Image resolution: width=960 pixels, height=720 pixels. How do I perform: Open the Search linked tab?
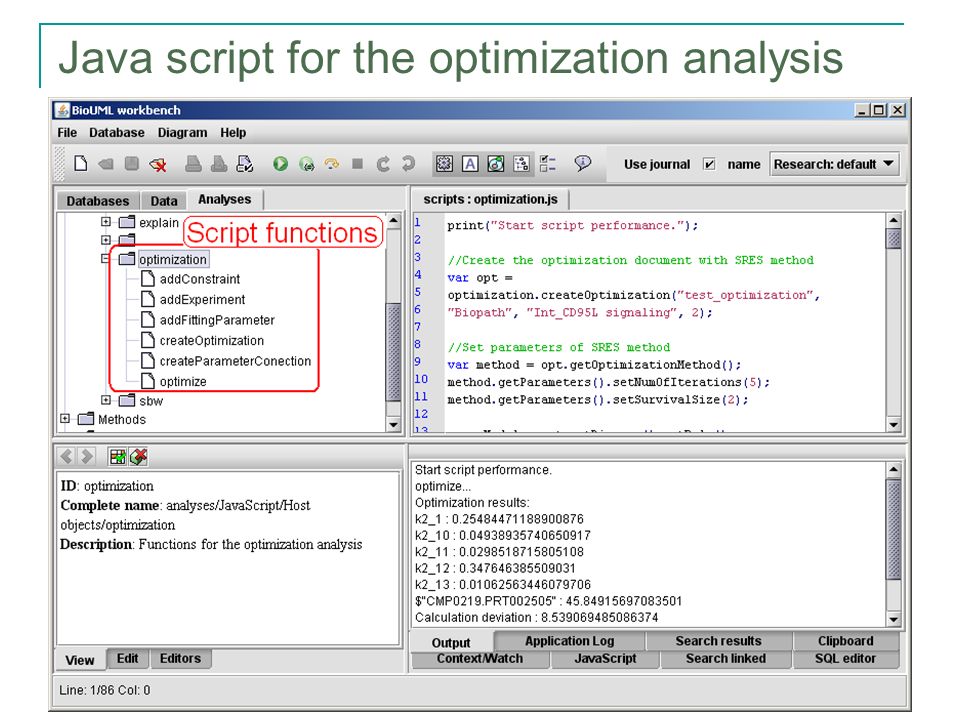[726, 659]
